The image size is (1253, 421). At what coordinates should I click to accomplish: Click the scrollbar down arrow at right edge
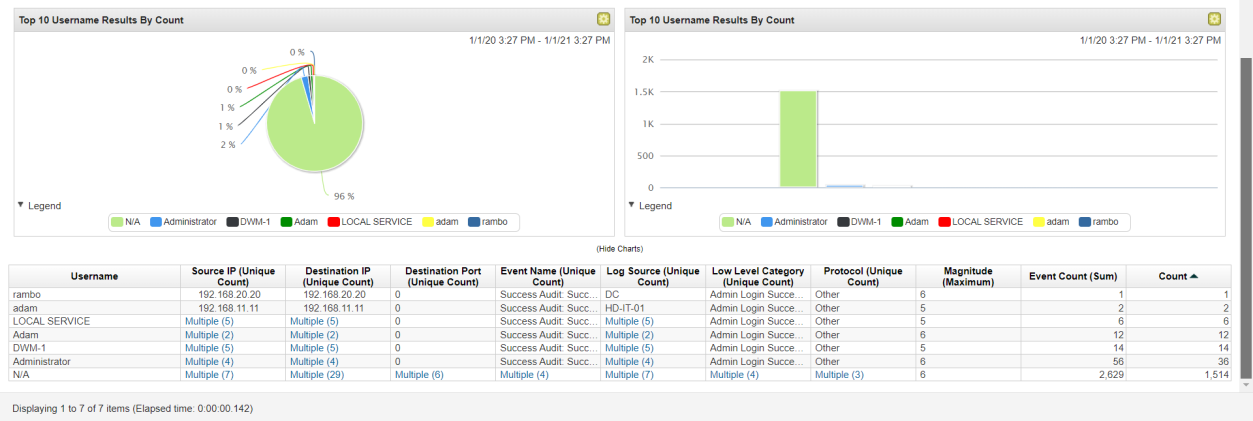1245,385
